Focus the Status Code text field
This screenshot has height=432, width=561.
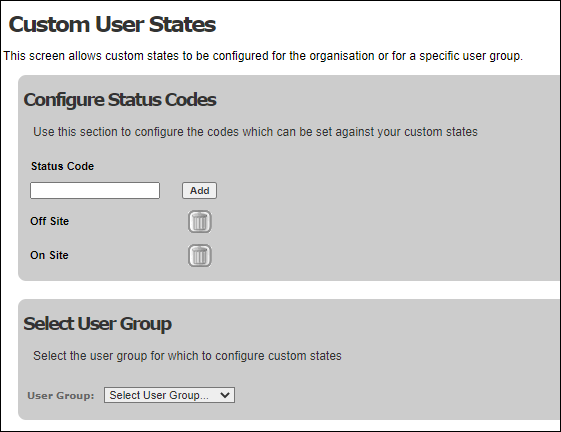[95, 190]
